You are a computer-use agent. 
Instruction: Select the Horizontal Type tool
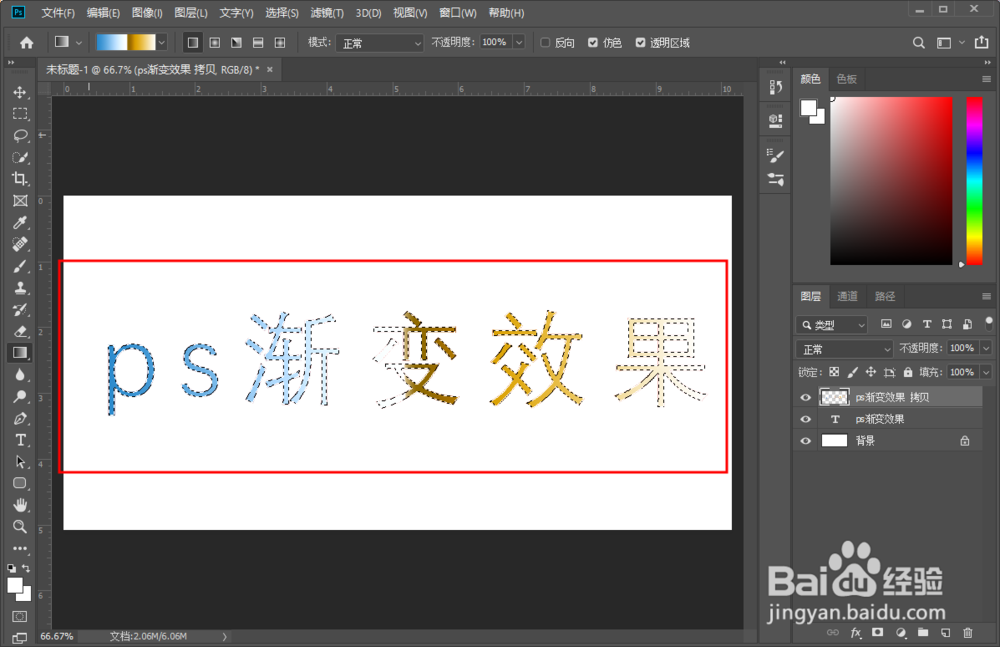[20, 440]
